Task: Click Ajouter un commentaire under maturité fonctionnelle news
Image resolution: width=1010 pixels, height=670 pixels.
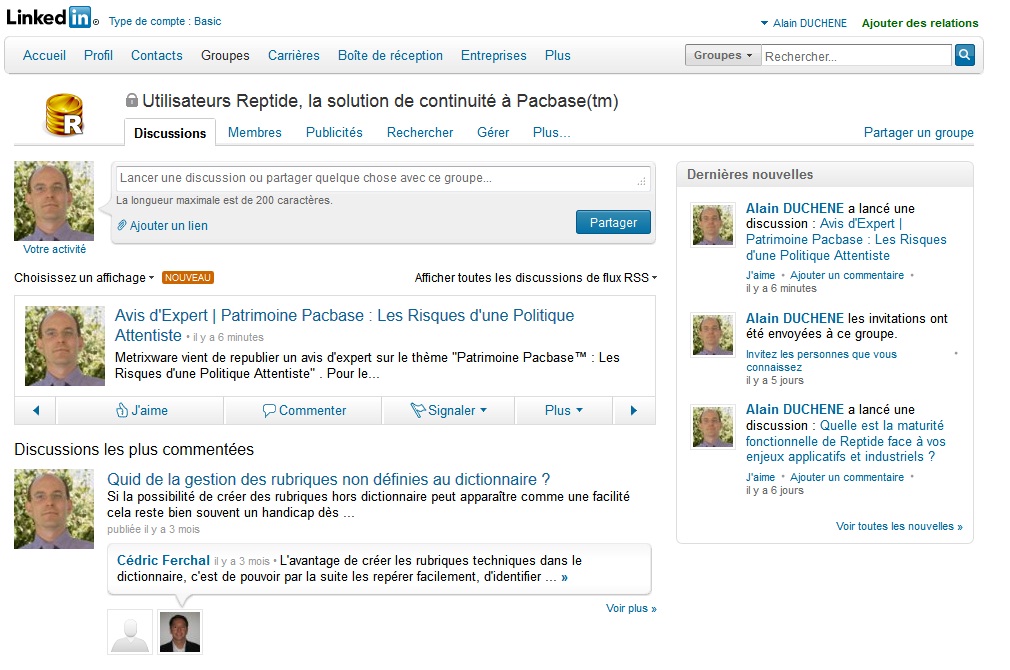Action: 847,477
